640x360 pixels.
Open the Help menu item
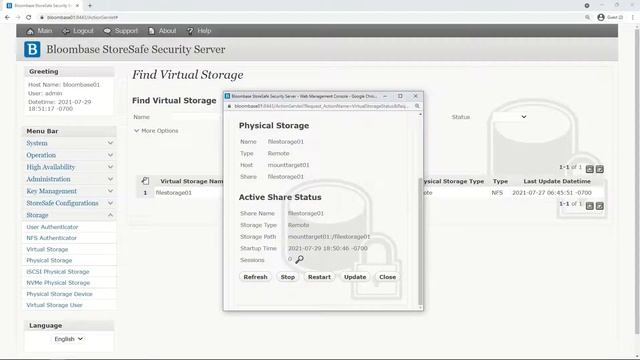point(199,31)
